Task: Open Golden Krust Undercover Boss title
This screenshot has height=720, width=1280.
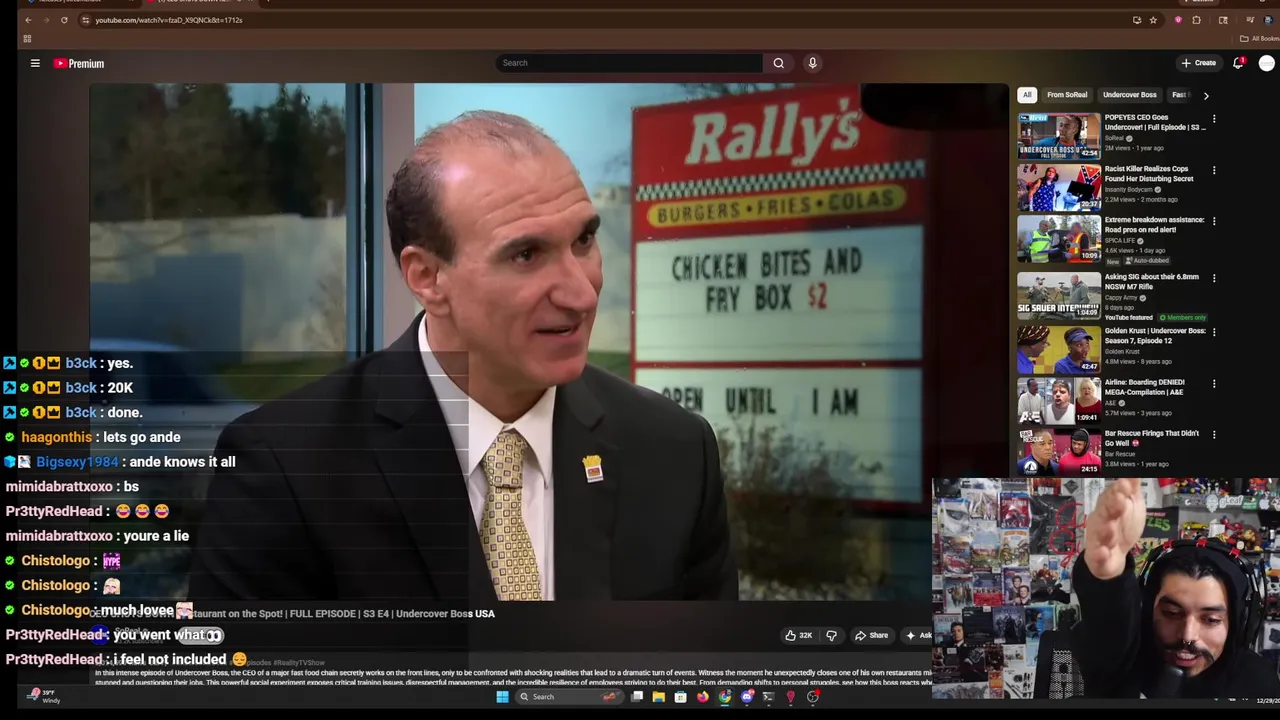Action: point(1155,336)
